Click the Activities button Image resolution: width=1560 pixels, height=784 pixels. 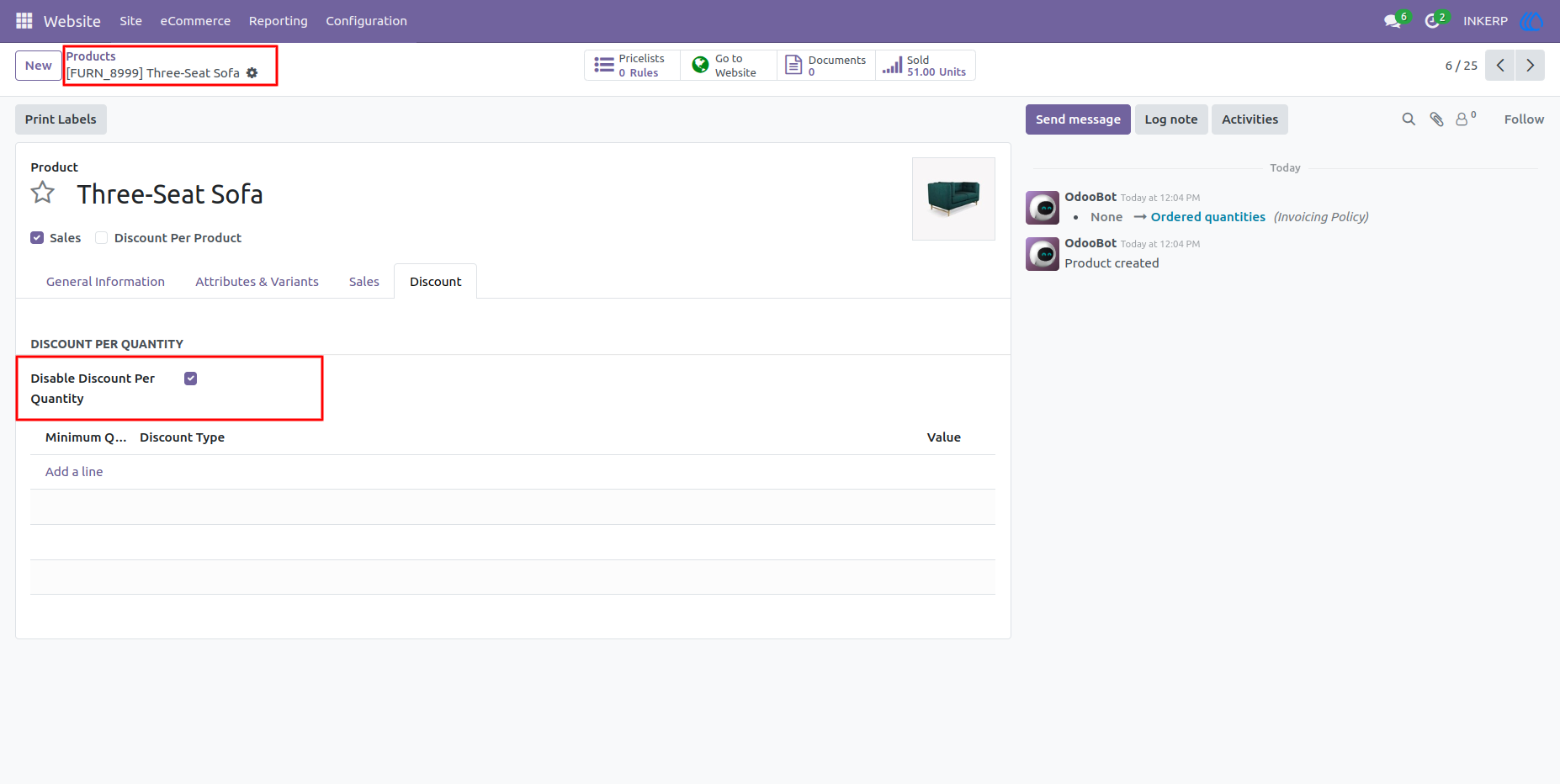click(x=1250, y=119)
